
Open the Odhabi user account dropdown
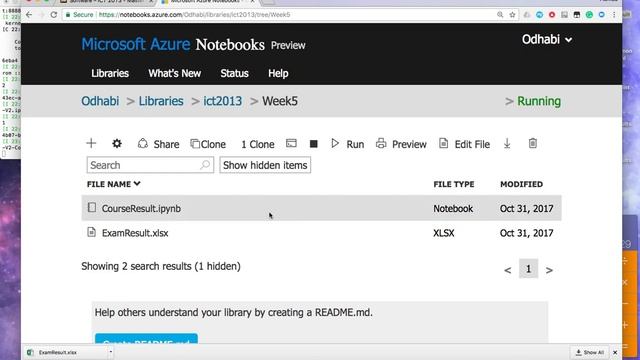pos(547,40)
